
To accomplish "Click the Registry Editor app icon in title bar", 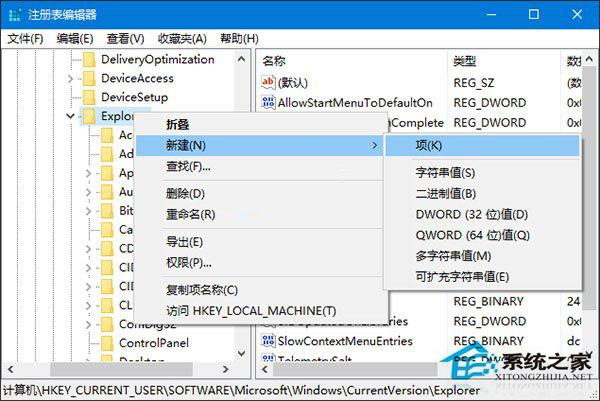I will [x=15, y=15].
